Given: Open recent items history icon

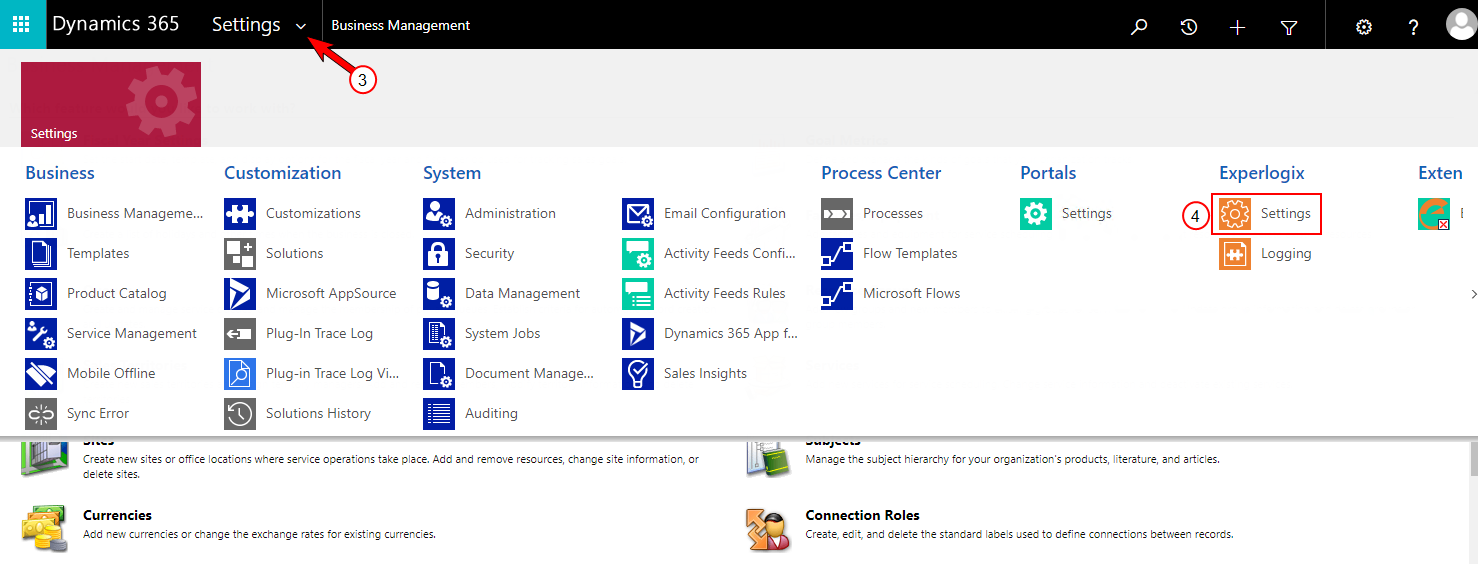Looking at the screenshot, I should 1189,27.
